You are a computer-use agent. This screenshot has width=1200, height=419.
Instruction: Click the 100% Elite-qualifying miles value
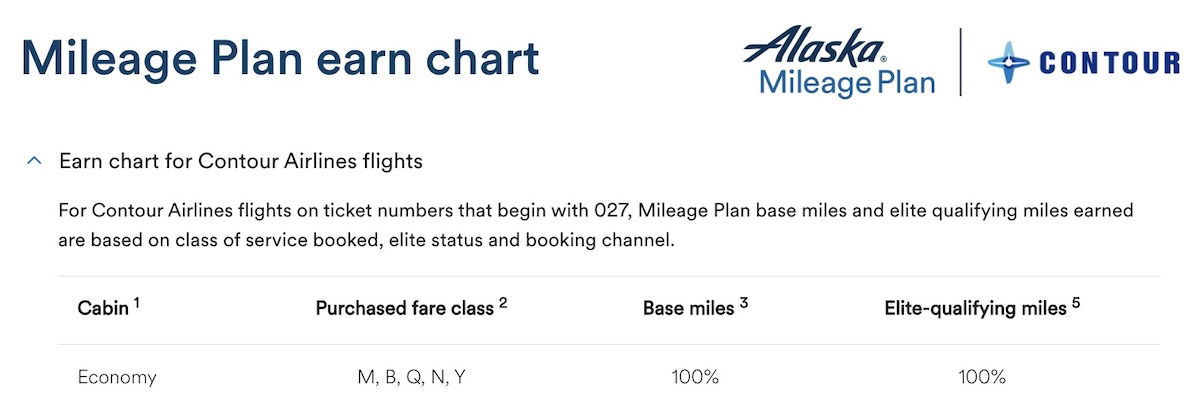click(x=981, y=377)
